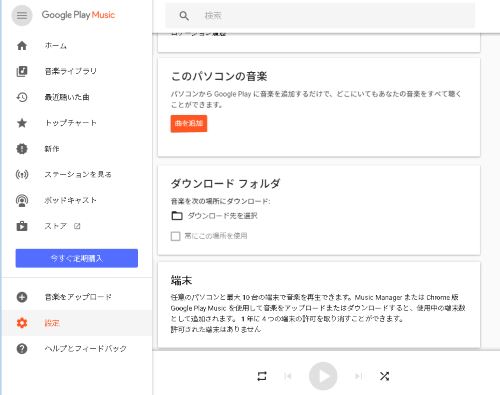This screenshot has height=395, width=500.
Task: Click the recent history clock icon
Action: (x=22, y=97)
